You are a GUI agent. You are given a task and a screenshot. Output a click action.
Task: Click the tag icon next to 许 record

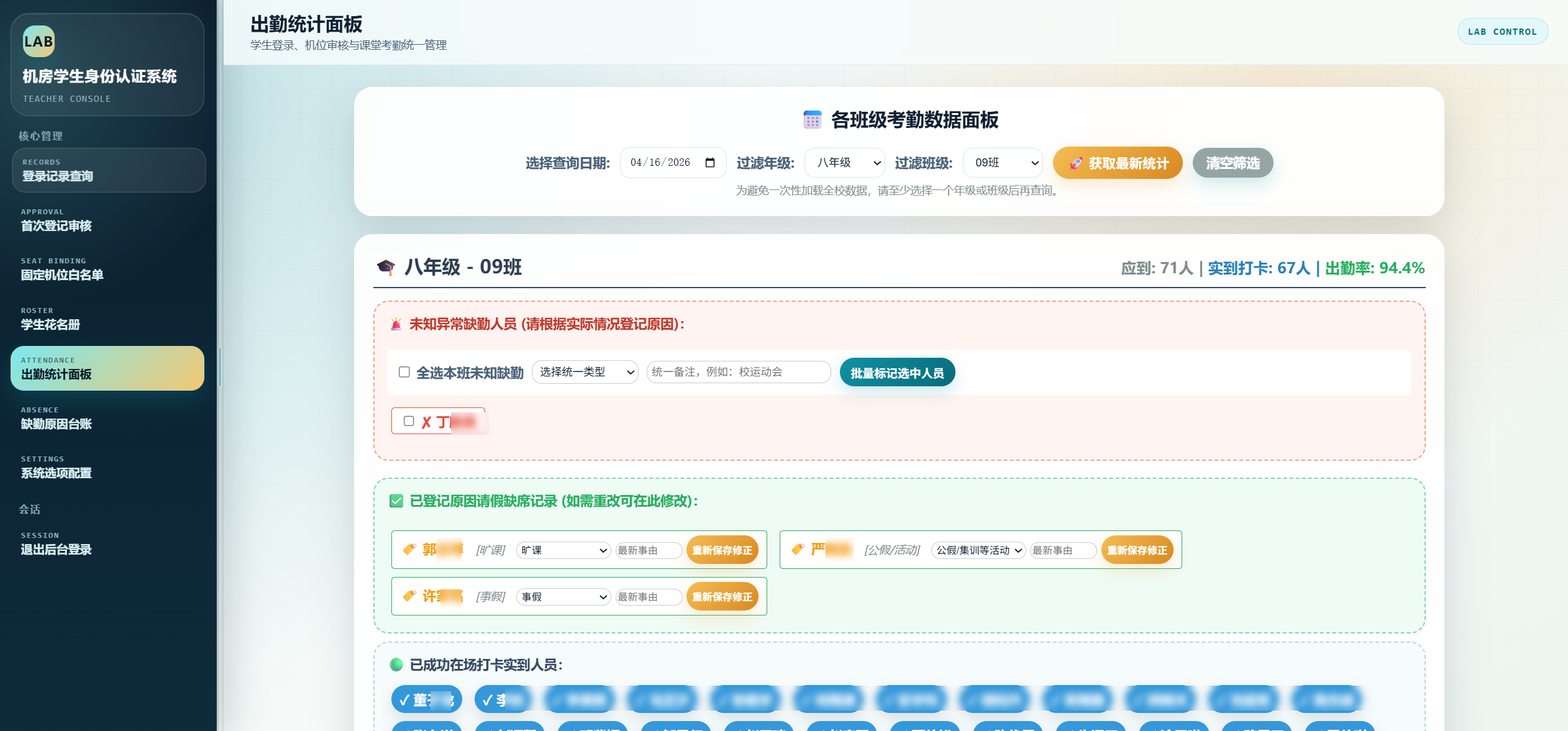point(409,596)
